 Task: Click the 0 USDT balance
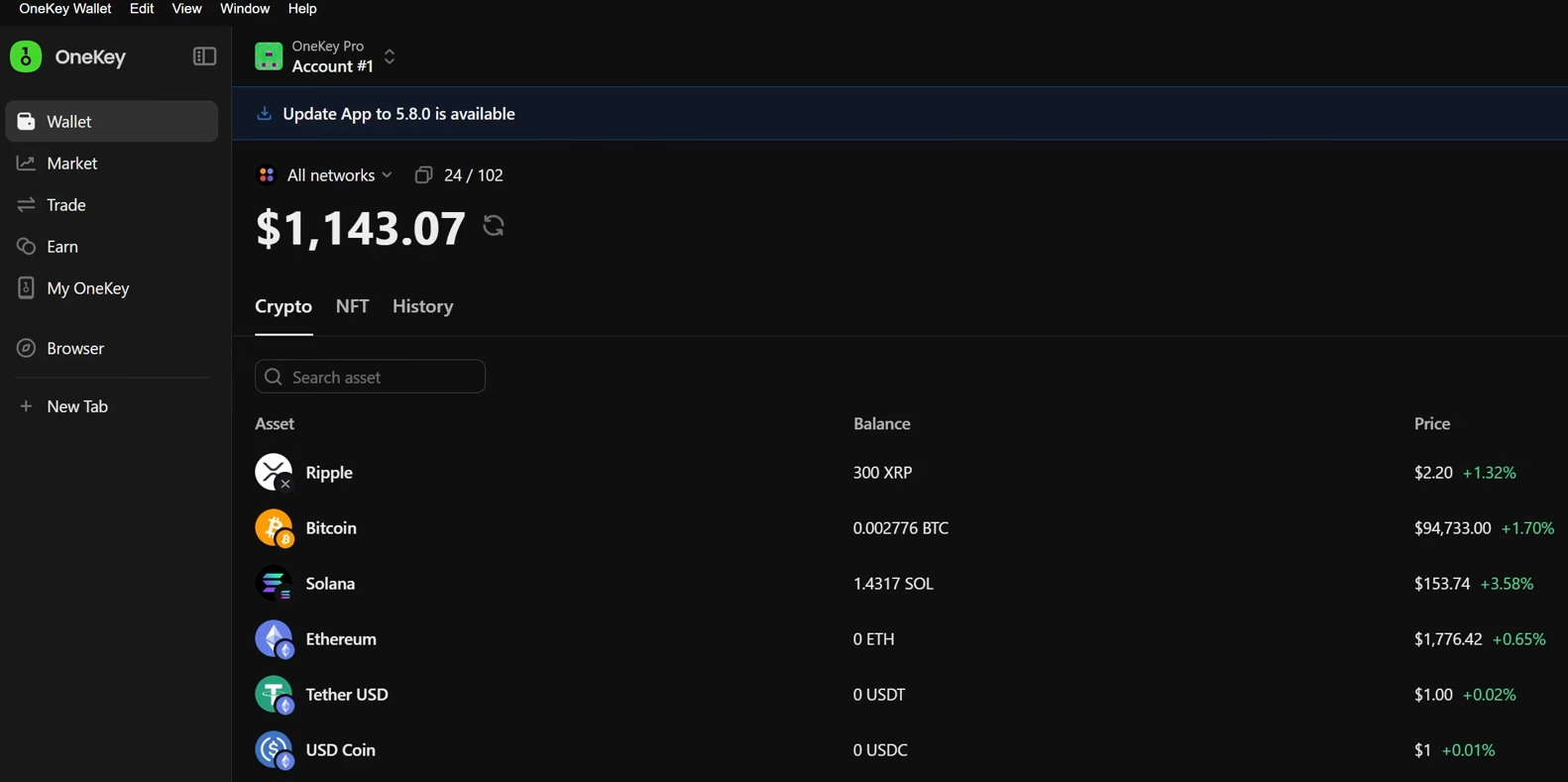pyautogui.click(x=879, y=695)
